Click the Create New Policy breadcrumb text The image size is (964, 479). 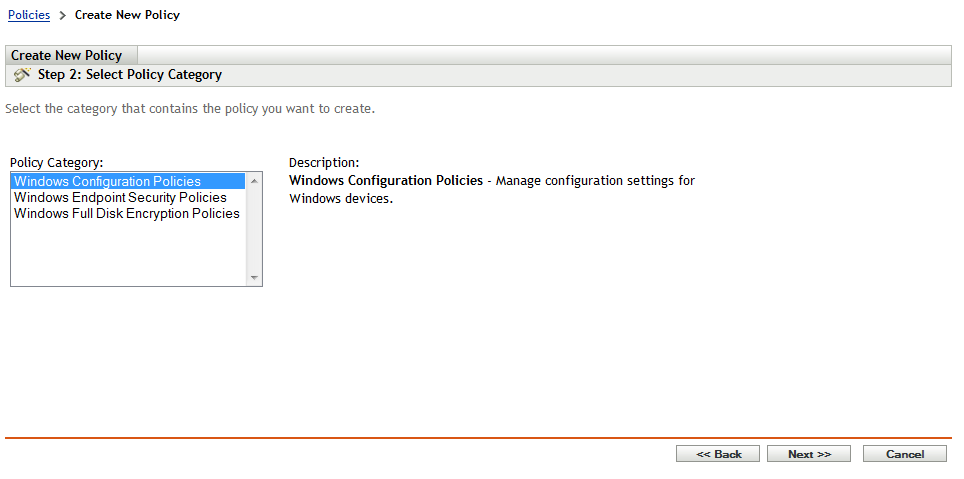coord(127,15)
